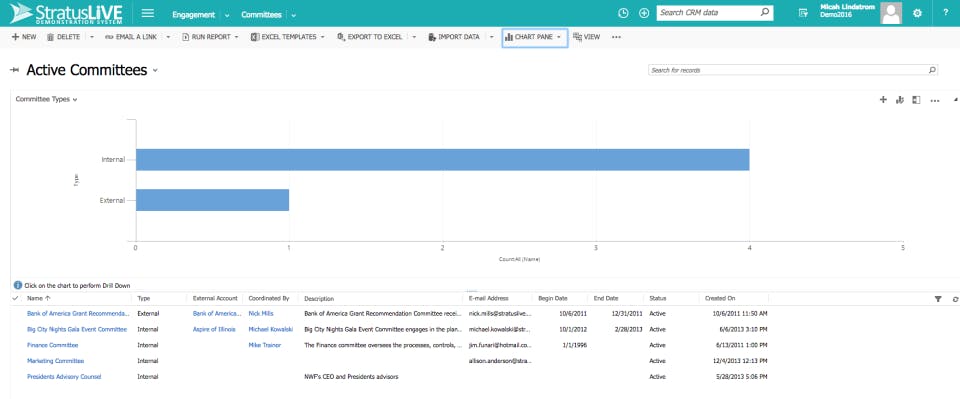Sort by Type column header
Viewport: 960px width, 399px height.
[143, 299]
